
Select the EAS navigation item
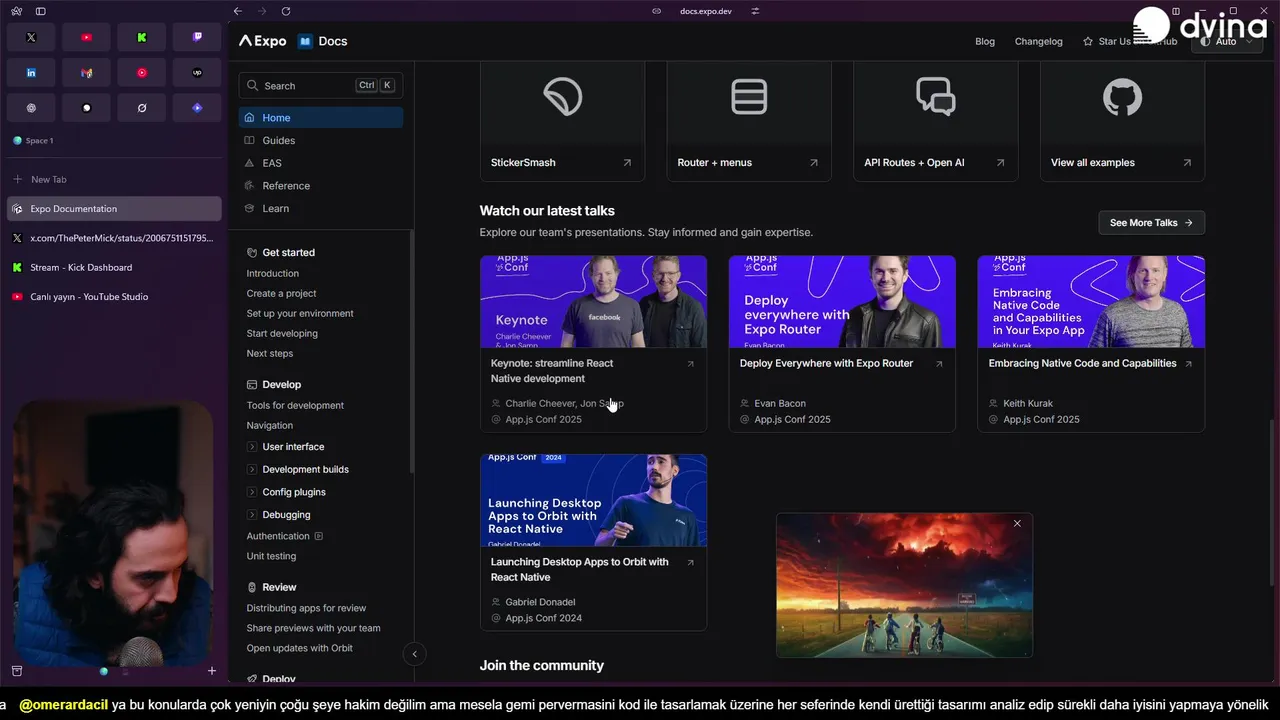[x=321, y=163]
